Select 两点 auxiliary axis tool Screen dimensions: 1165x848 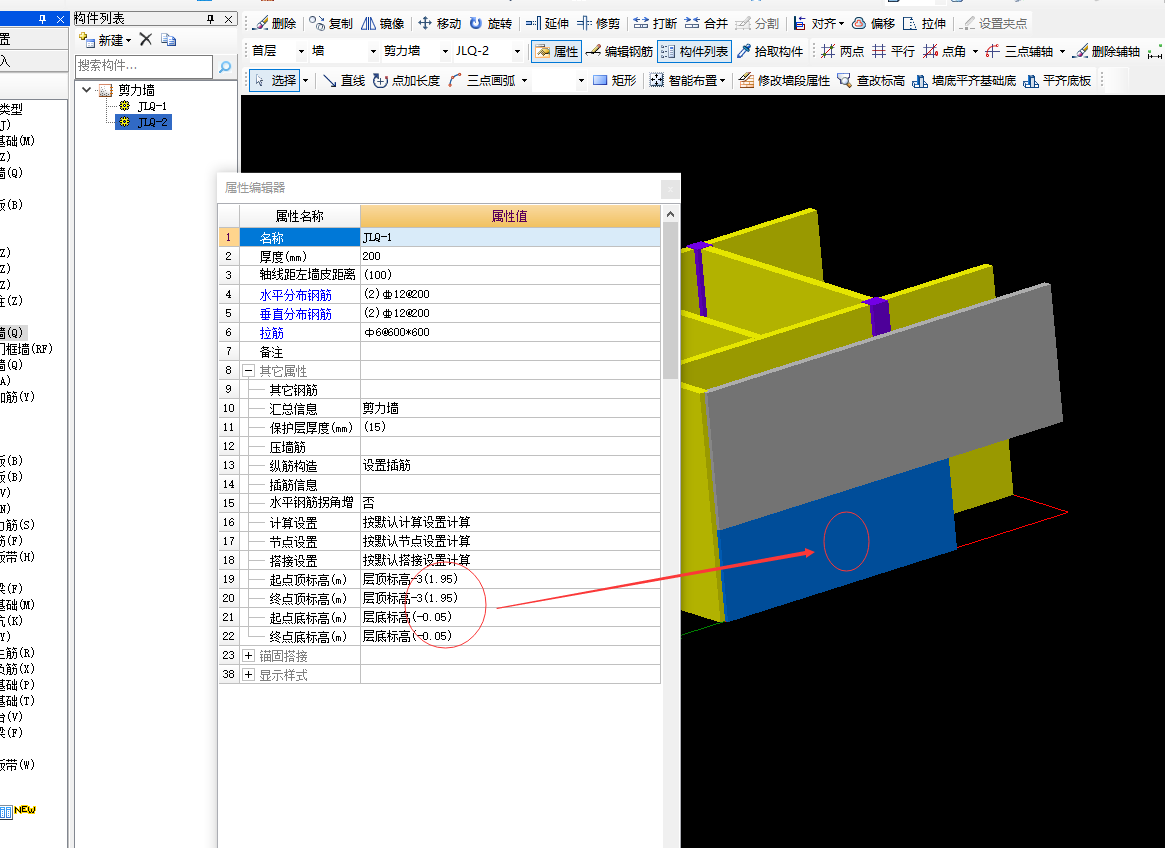pos(843,51)
